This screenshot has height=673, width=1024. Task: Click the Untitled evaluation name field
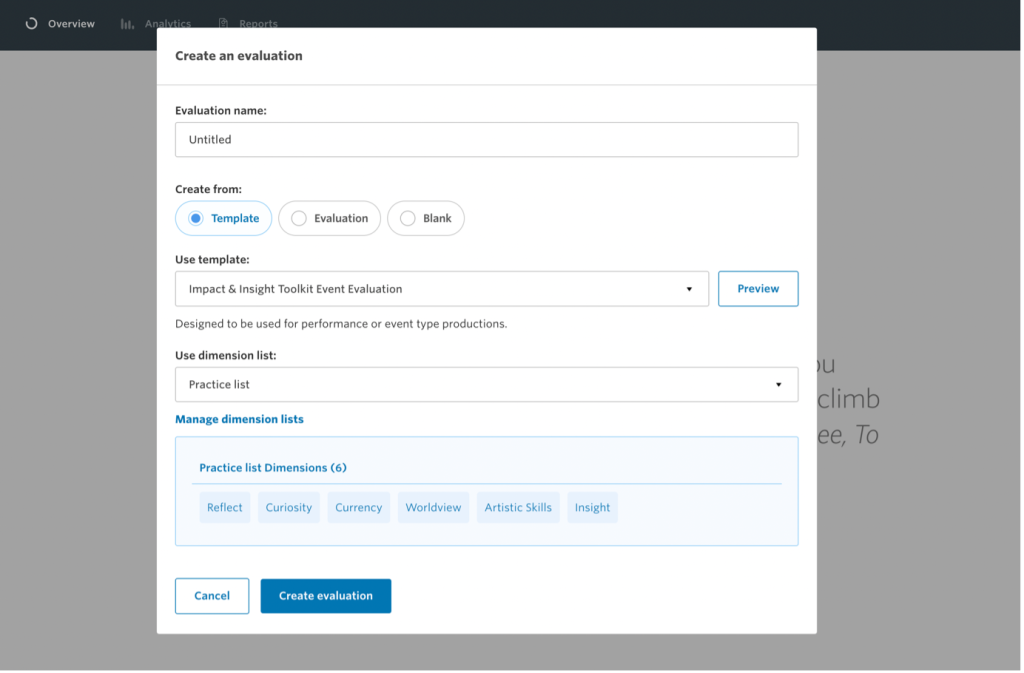point(486,139)
